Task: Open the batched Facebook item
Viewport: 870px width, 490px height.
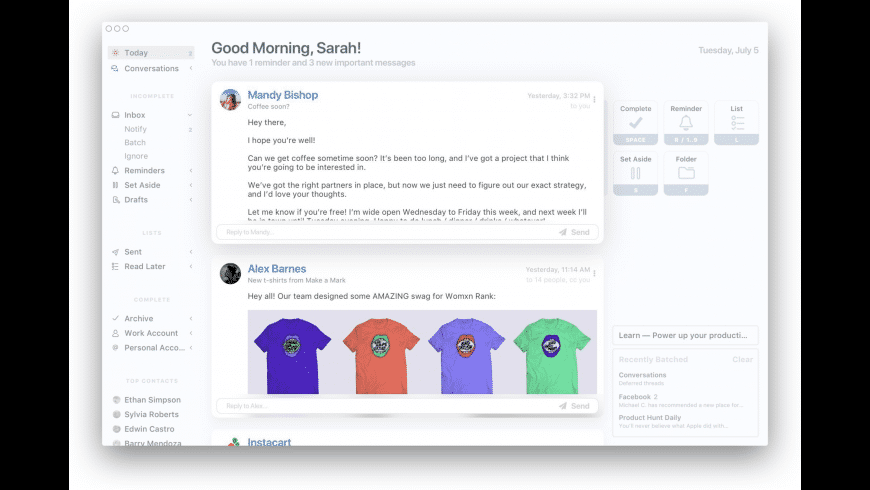Action: 681,400
